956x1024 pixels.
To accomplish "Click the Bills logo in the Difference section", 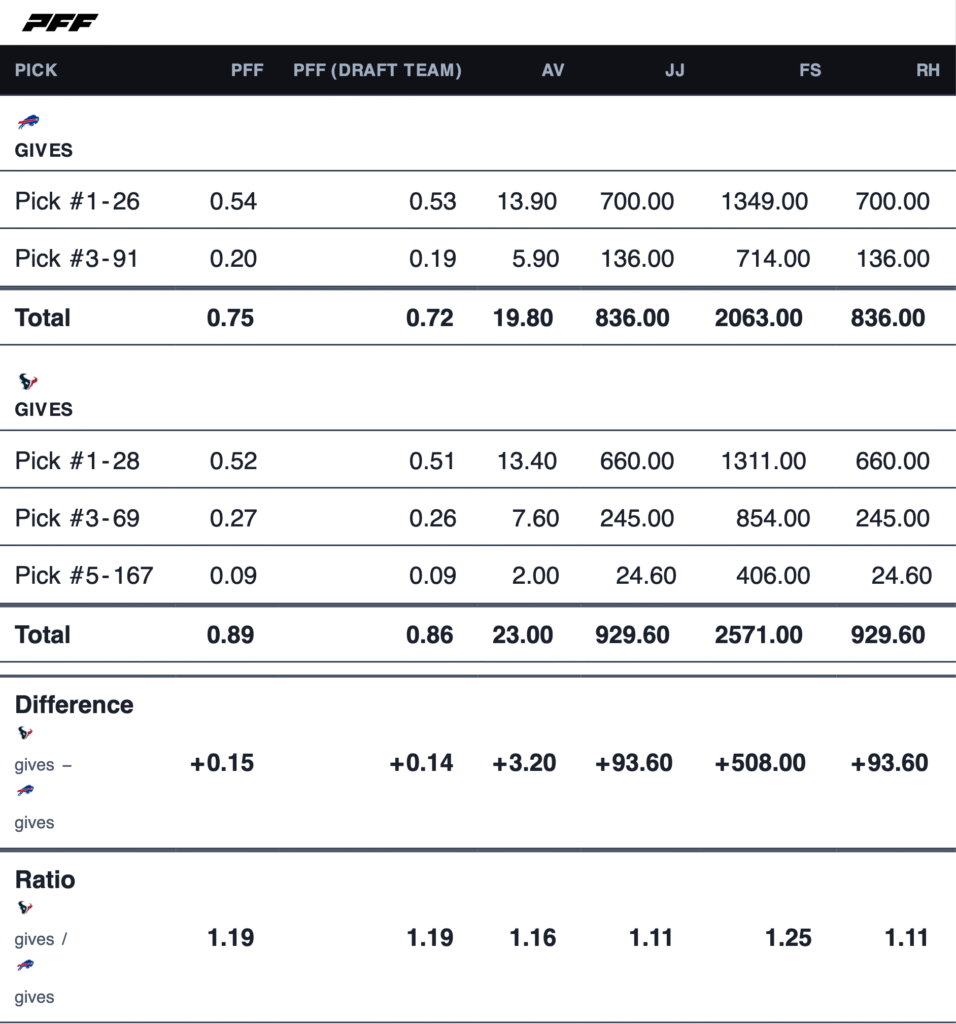I will point(25,791).
